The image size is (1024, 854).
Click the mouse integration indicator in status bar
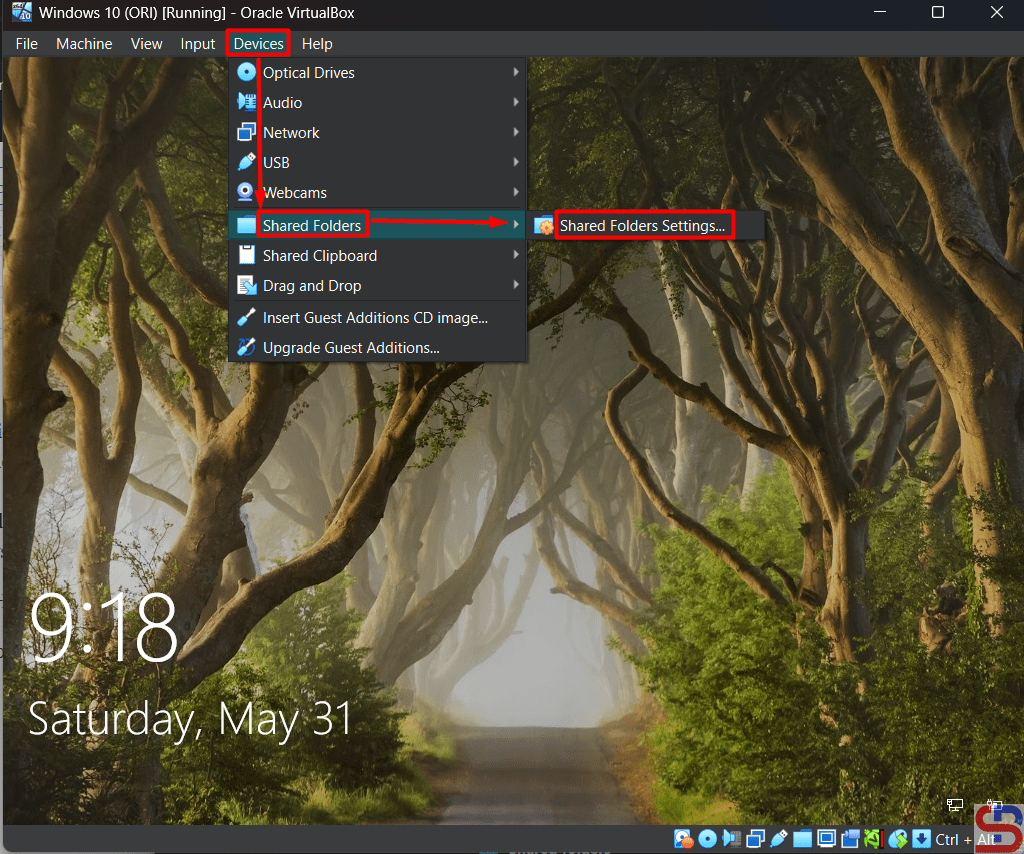[x=898, y=839]
